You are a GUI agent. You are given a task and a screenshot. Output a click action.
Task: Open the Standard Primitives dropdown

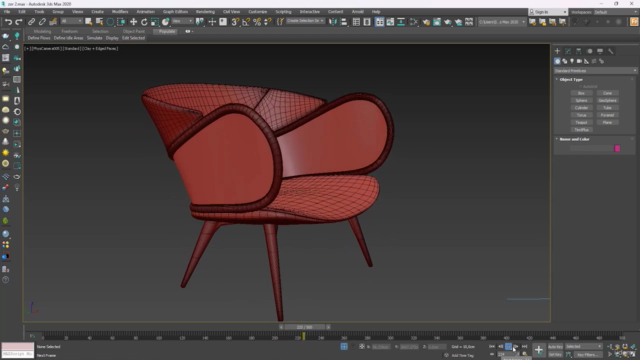595,71
